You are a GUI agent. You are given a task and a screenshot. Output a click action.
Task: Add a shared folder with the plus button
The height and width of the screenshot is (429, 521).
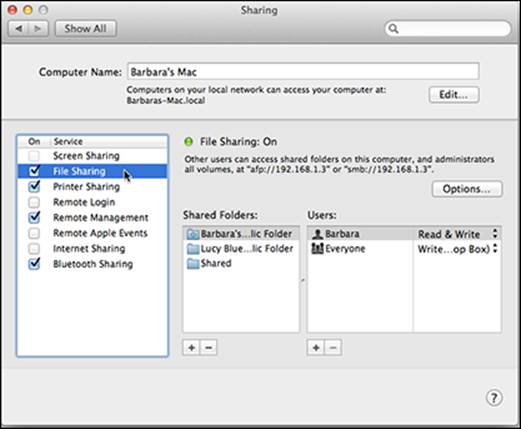[191, 348]
